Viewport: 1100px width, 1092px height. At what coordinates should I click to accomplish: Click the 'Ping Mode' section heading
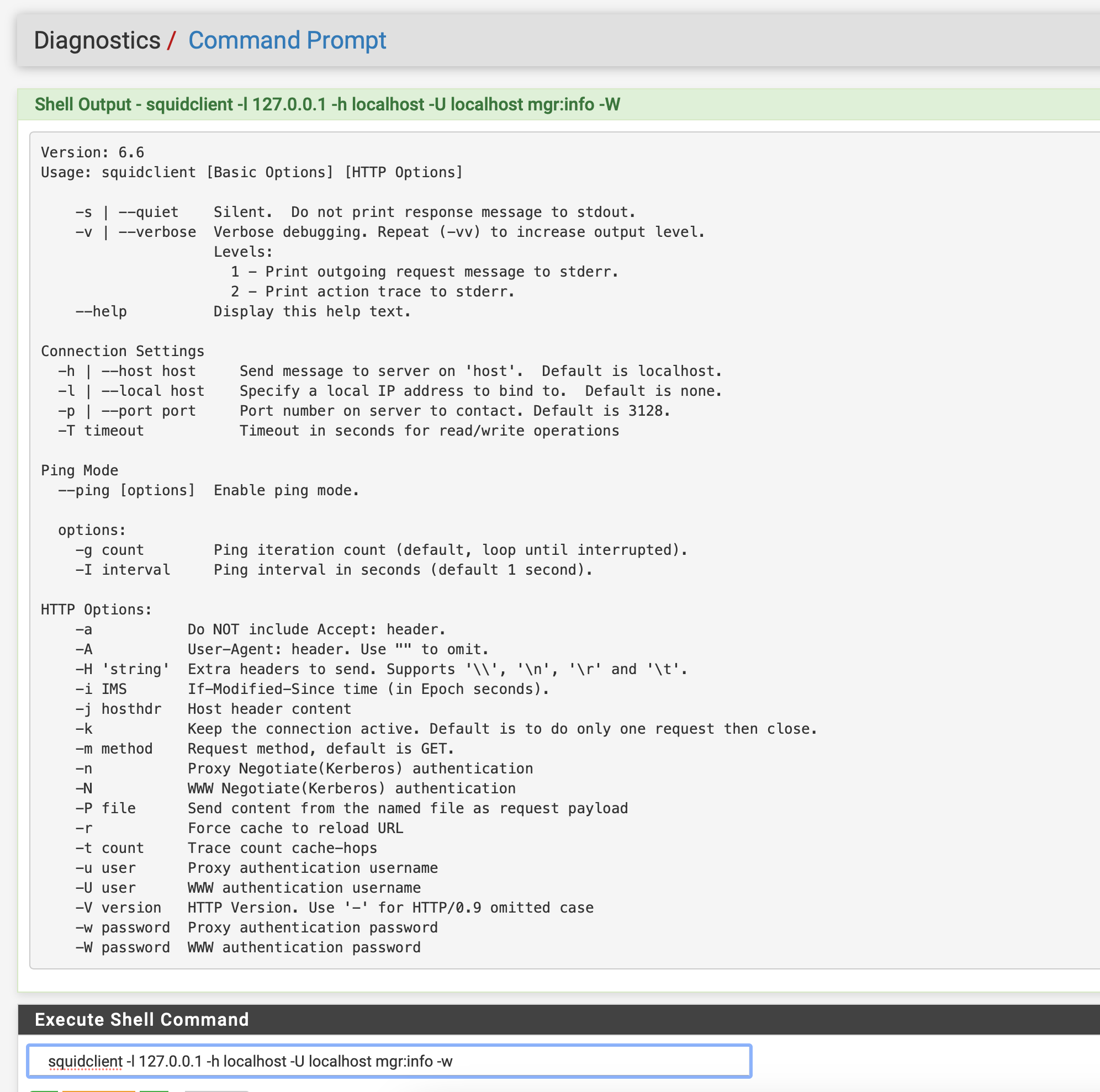pos(80,471)
